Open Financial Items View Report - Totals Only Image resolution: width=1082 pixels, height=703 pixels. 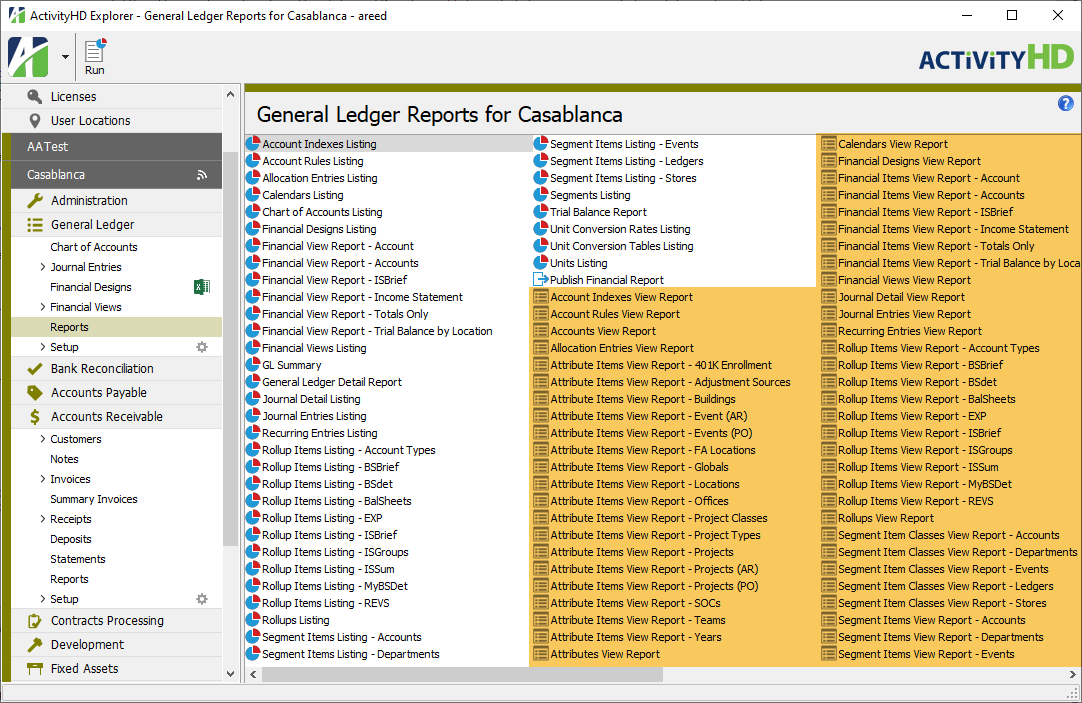coord(936,246)
